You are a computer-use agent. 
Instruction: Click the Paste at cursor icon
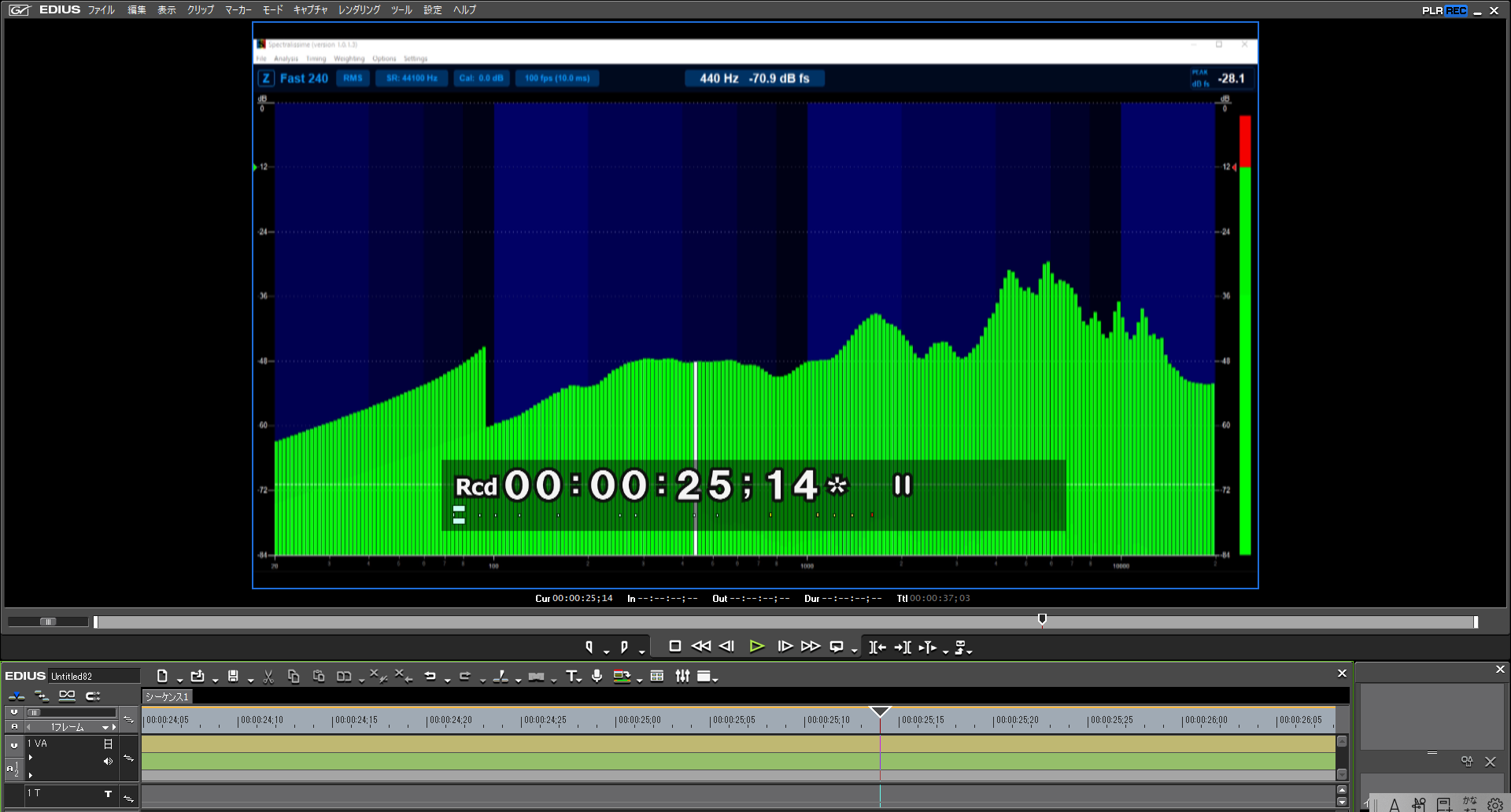(319, 676)
